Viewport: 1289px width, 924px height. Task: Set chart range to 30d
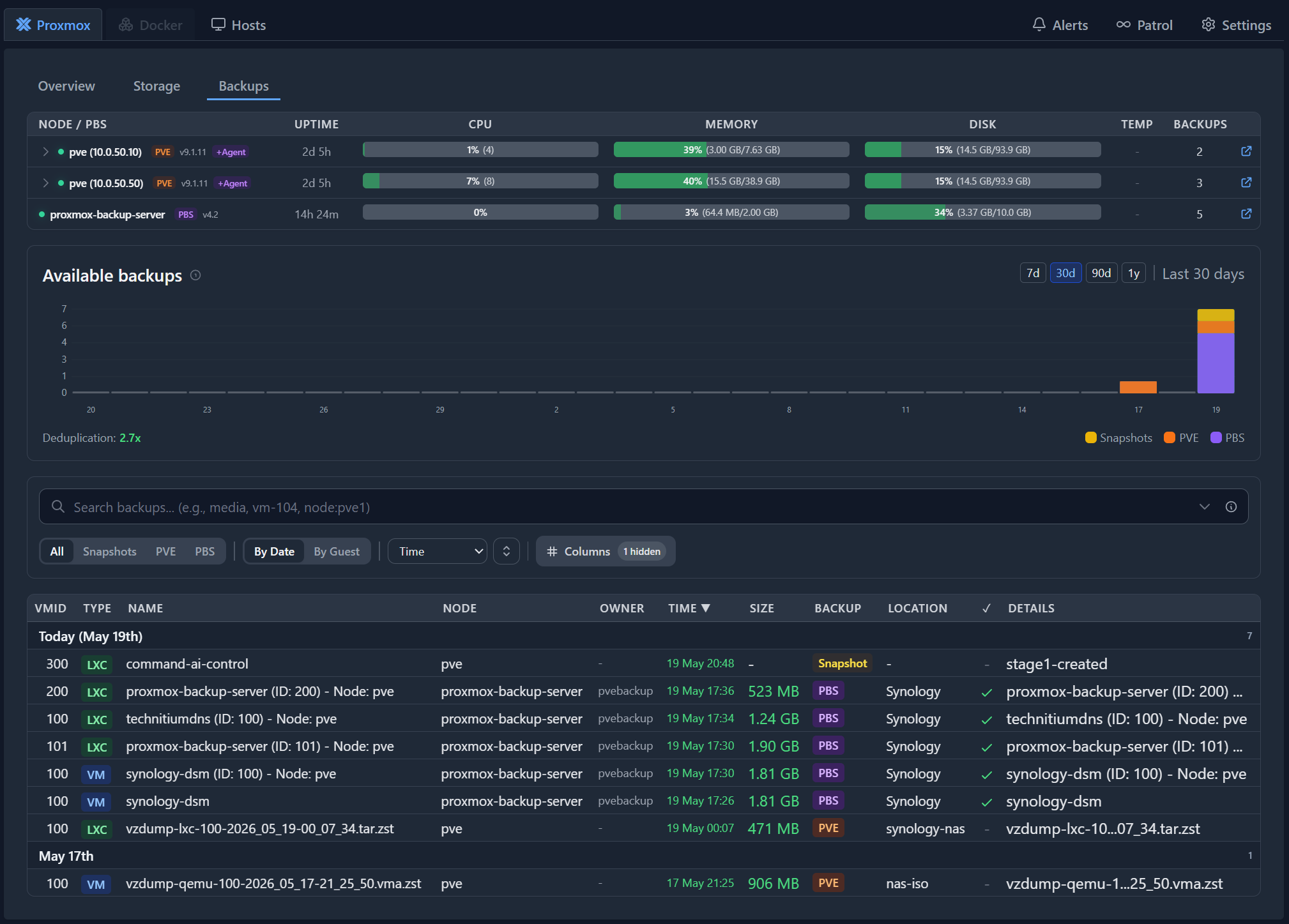pos(1065,273)
